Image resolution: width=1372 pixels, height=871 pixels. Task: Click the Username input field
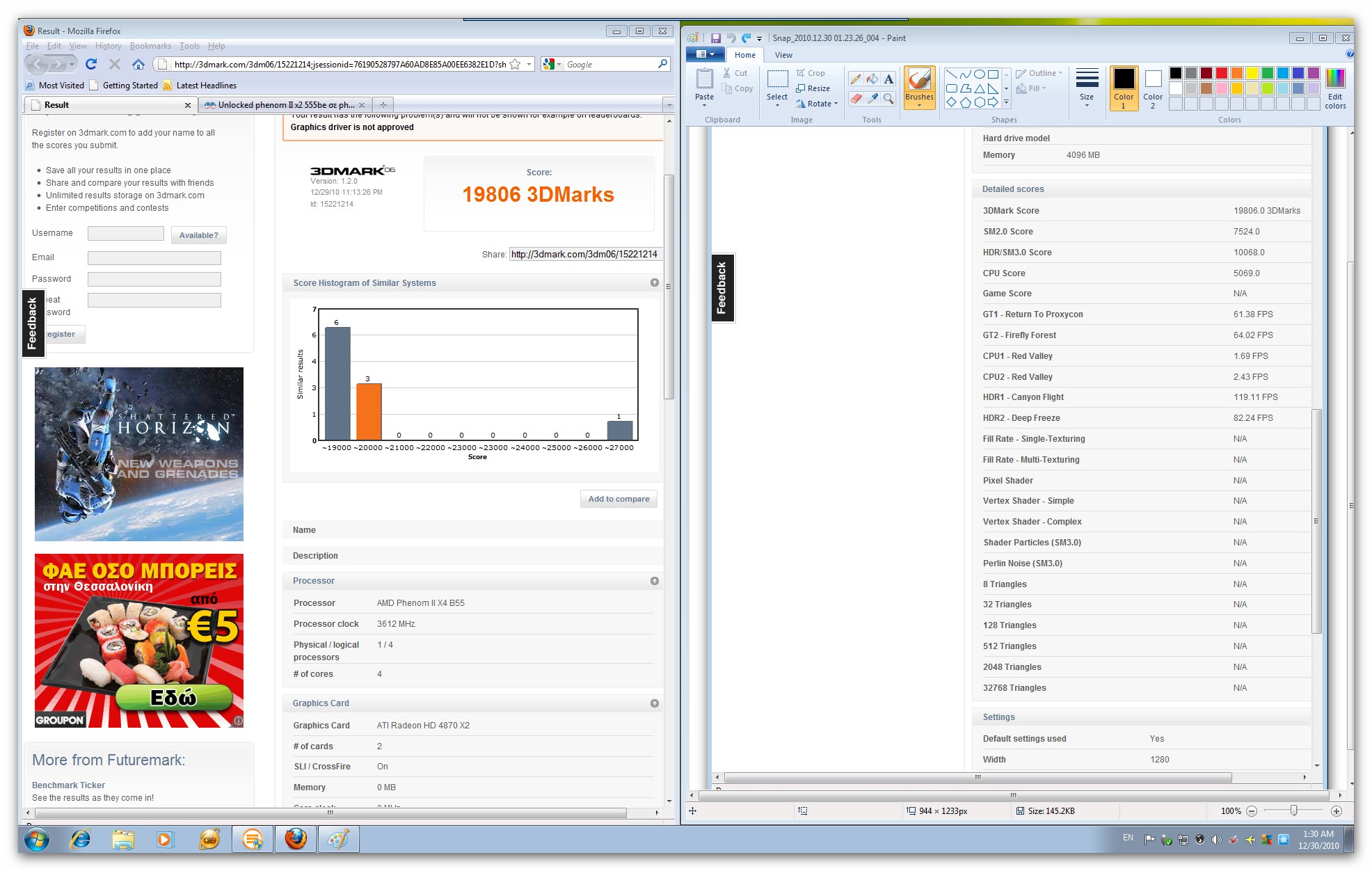coord(126,233)
